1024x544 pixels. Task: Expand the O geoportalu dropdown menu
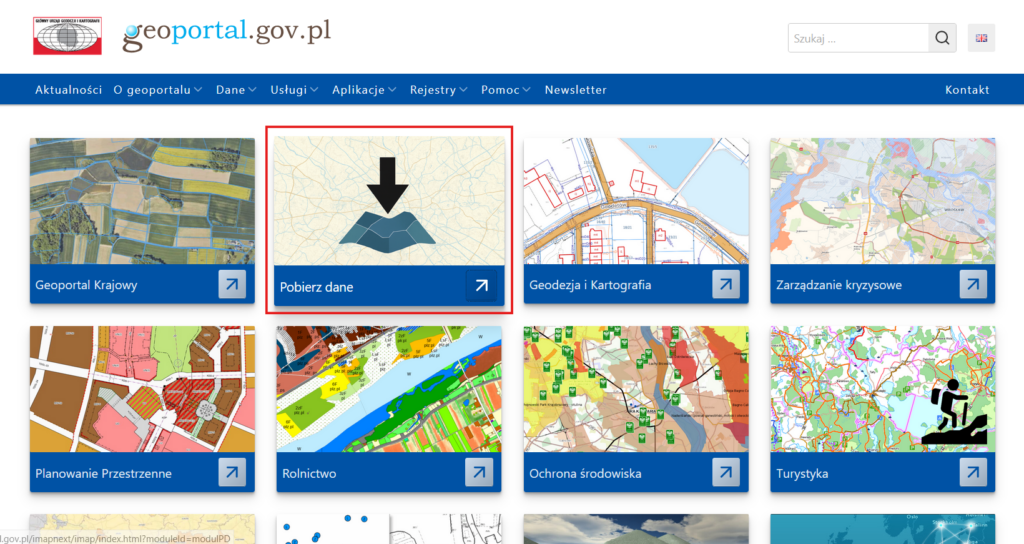[x=157, y=90]
